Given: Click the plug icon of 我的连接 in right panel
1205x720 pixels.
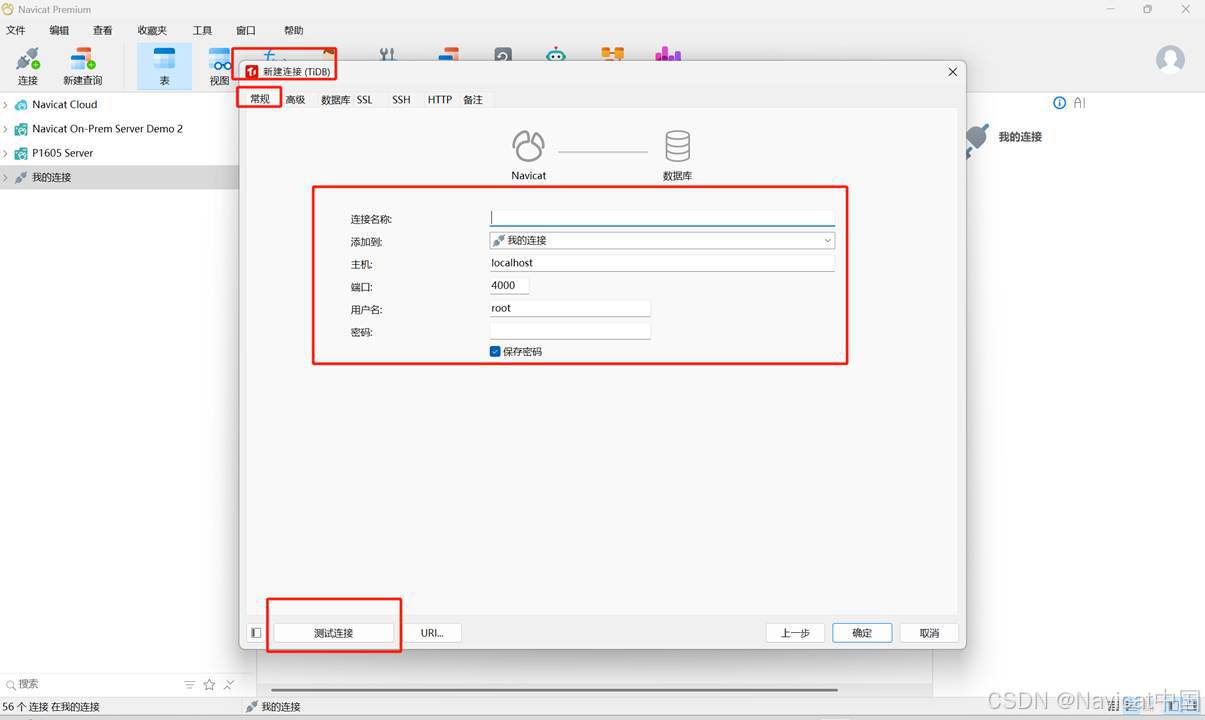Looking at the screenshot, I should [977, 141].
